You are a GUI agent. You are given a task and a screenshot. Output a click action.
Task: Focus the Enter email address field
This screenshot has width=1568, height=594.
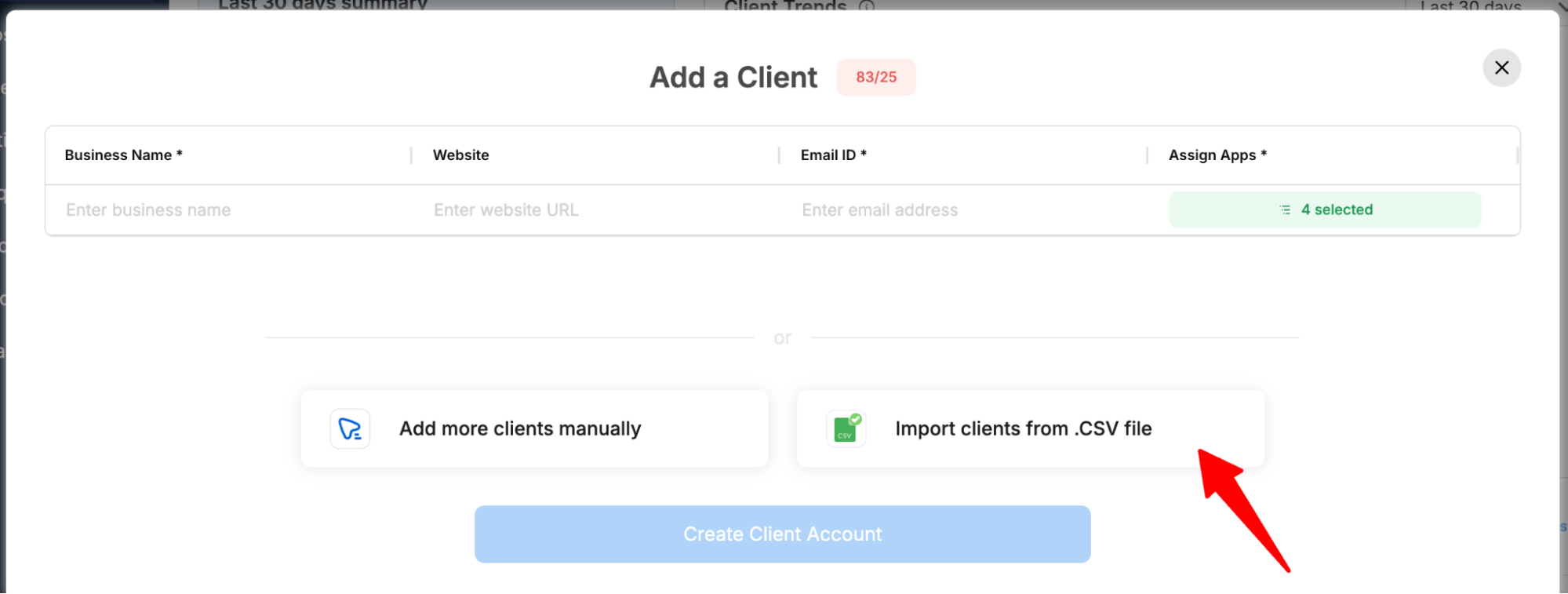click(964, 210)
